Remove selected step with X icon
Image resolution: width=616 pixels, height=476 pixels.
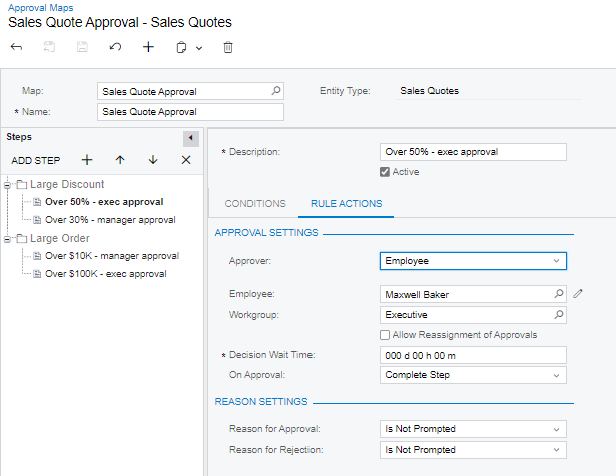point(186,160)
